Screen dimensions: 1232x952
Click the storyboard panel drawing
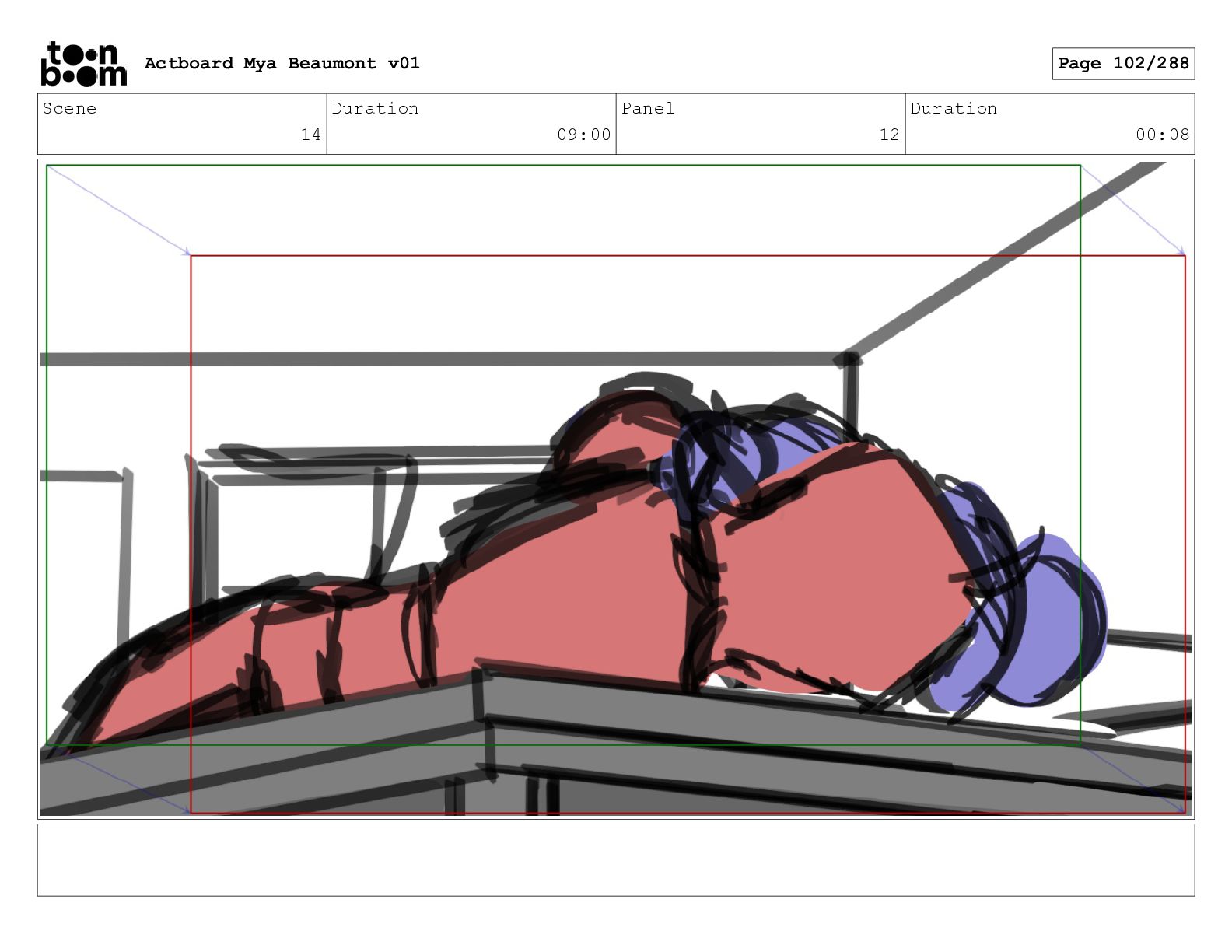[616, 488]
